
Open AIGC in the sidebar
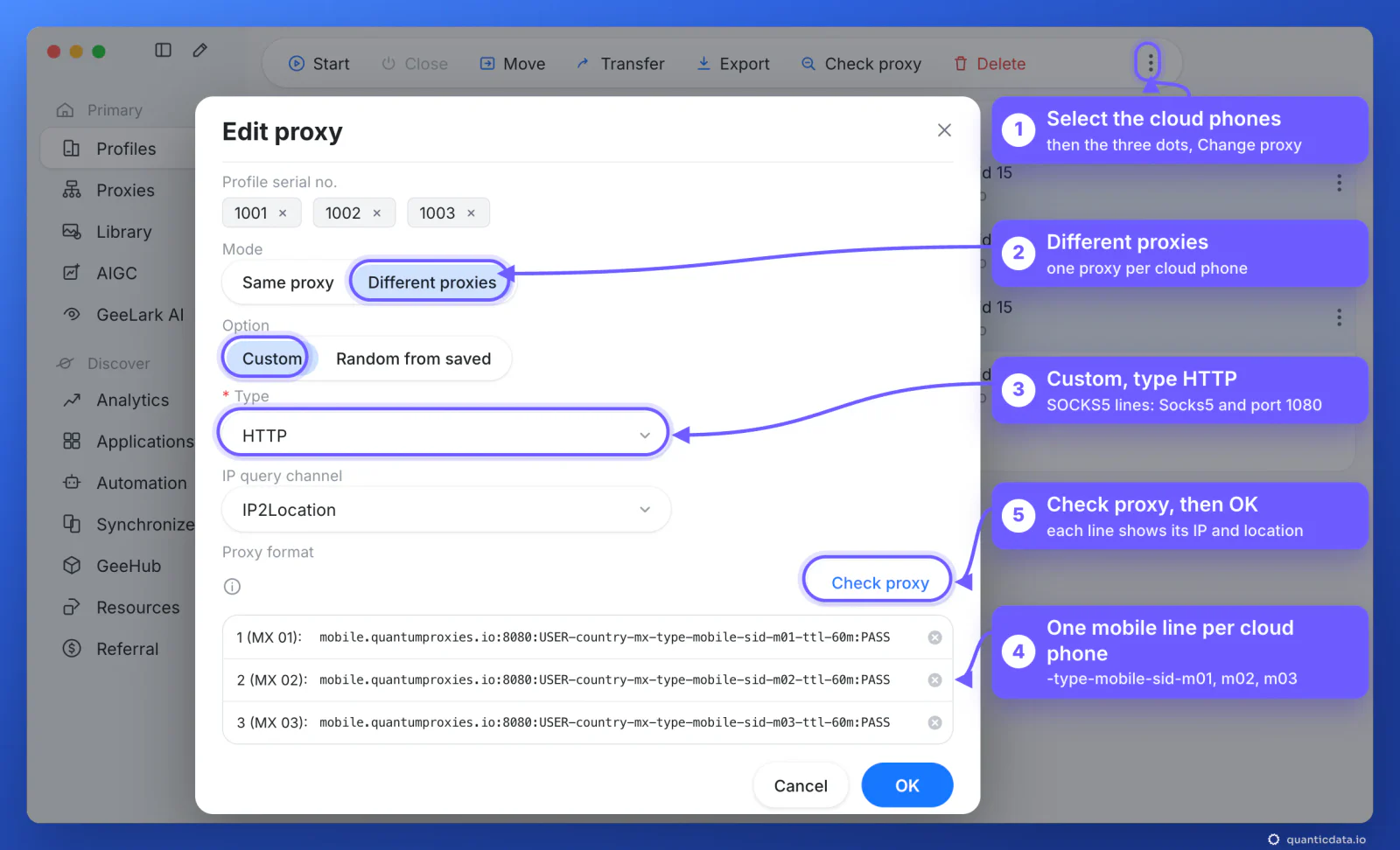[119, 273]
